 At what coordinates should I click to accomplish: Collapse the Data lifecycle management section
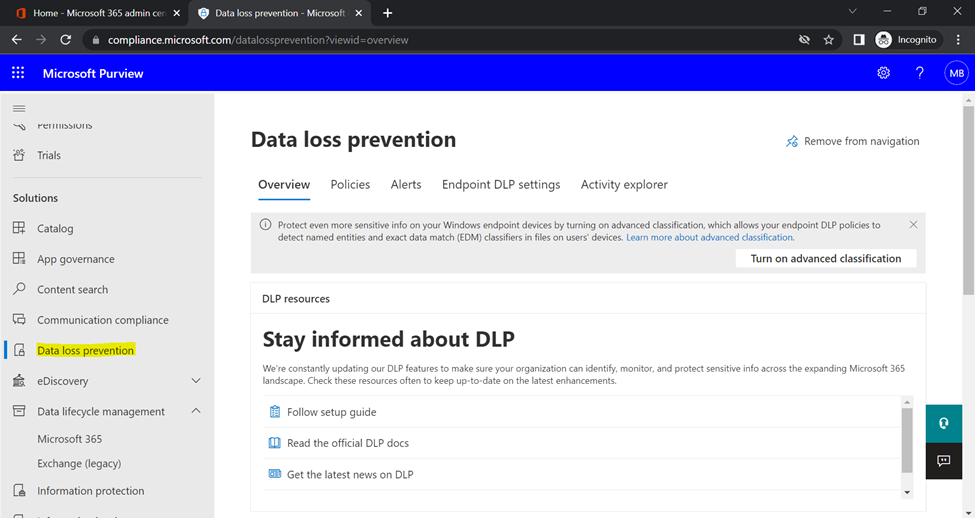[196, 411]
